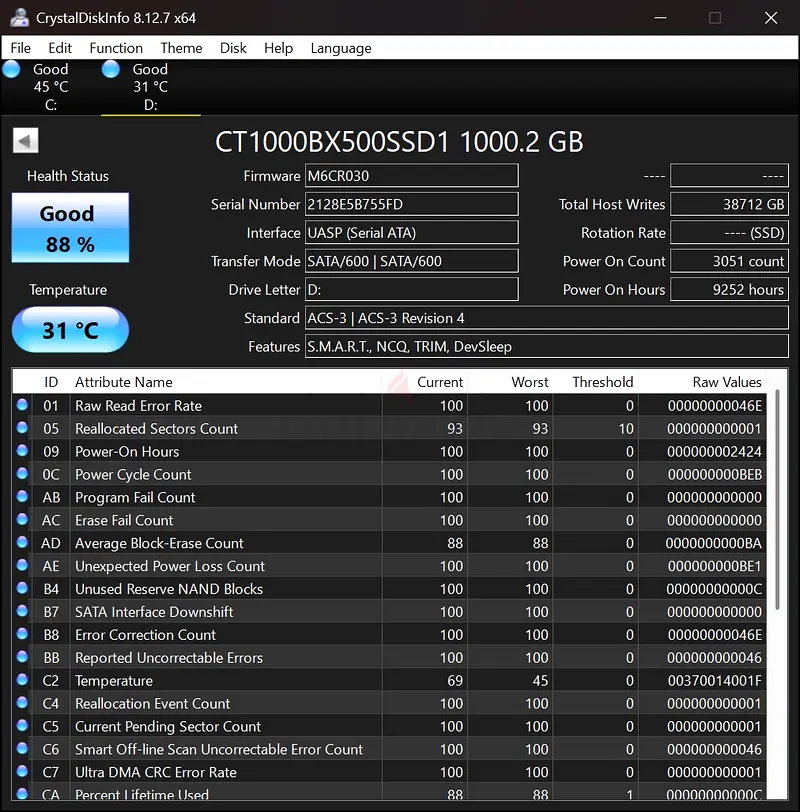Screen dimensions: 800x812
Task: Select the Average Block-Erase Count row text
Action: (x=159, y=543)
